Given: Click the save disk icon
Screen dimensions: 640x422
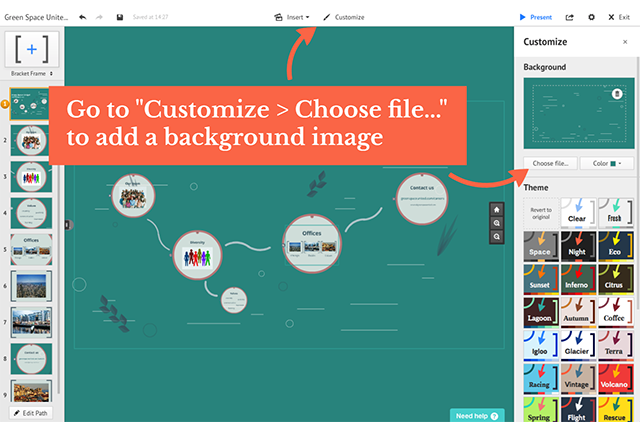Looking at the screenshot, I should [x=120, y=17].
